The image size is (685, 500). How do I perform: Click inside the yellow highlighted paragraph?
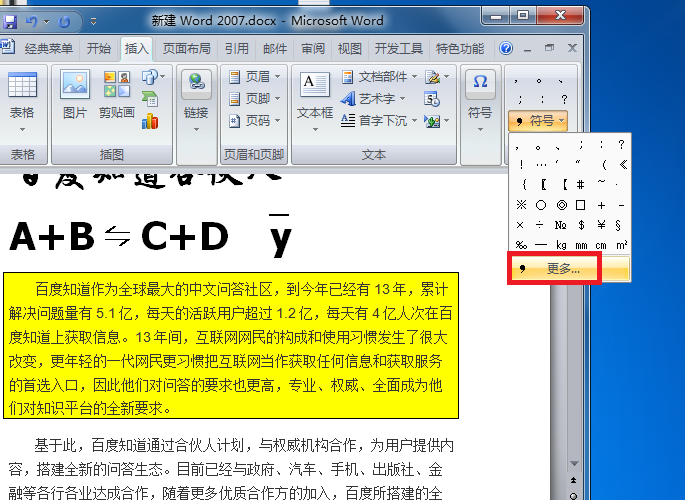coord(231,345)
